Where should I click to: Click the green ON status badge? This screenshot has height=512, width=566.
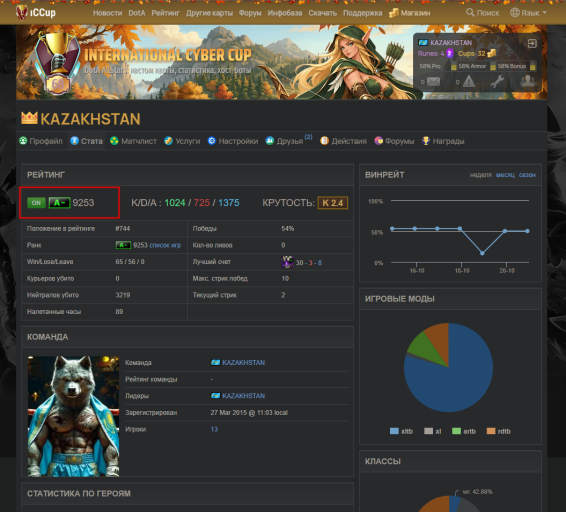36,203
